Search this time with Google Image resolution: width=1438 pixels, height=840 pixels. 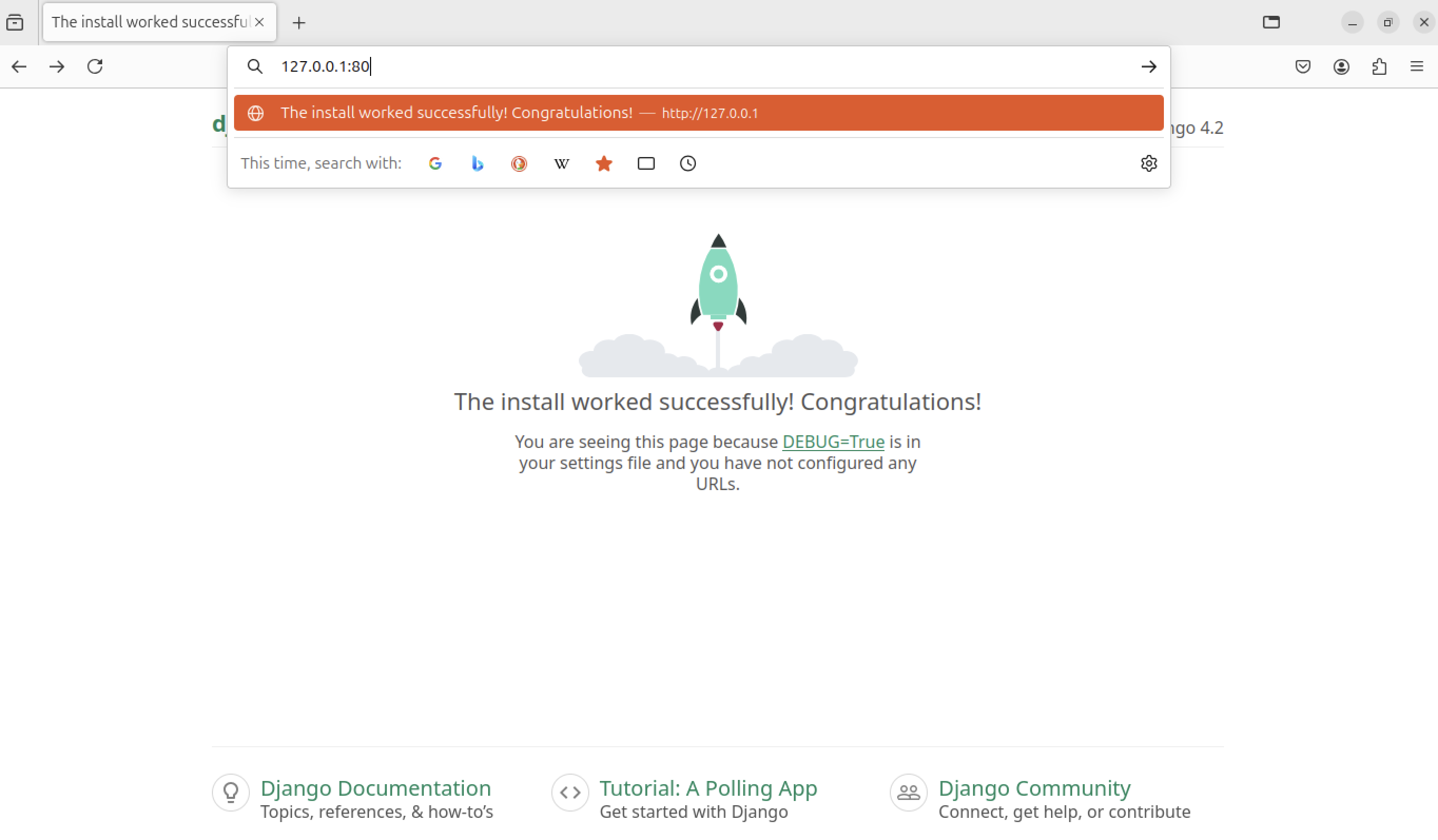pos(435,164)
